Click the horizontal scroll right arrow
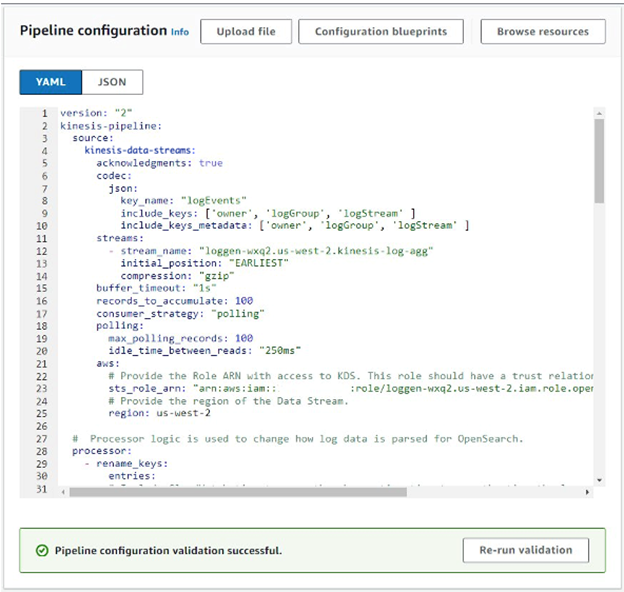Screen dimensions: 624x592 (x=587, y=492)
